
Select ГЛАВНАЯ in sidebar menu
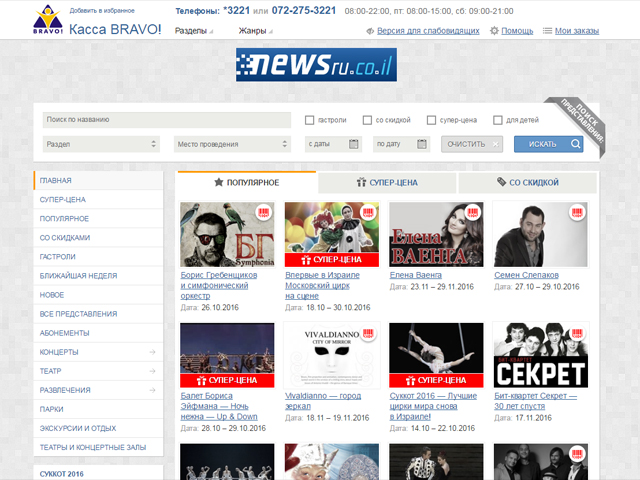tap(98, 180)
